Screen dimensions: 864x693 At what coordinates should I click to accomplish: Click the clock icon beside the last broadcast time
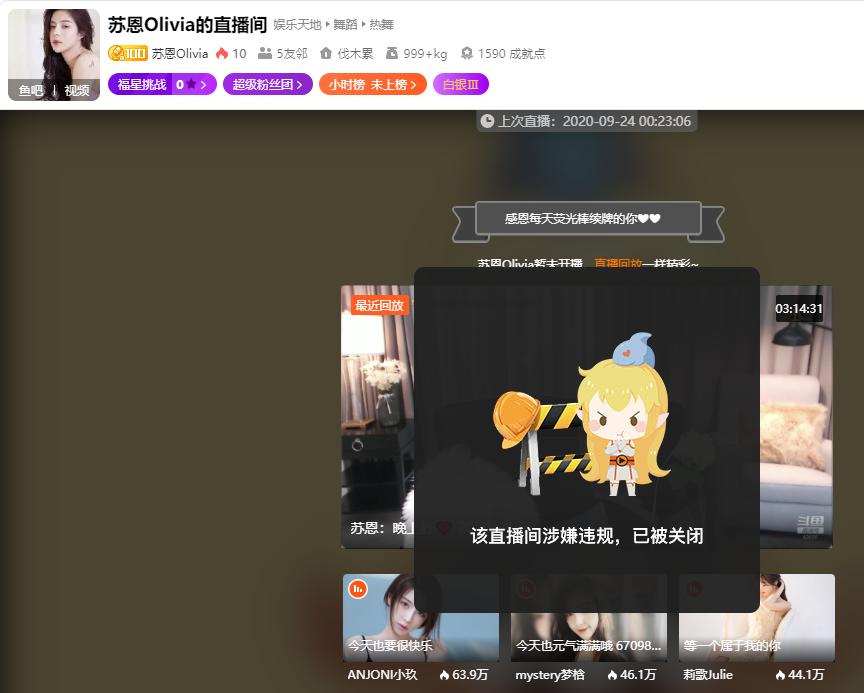[487, 119]
